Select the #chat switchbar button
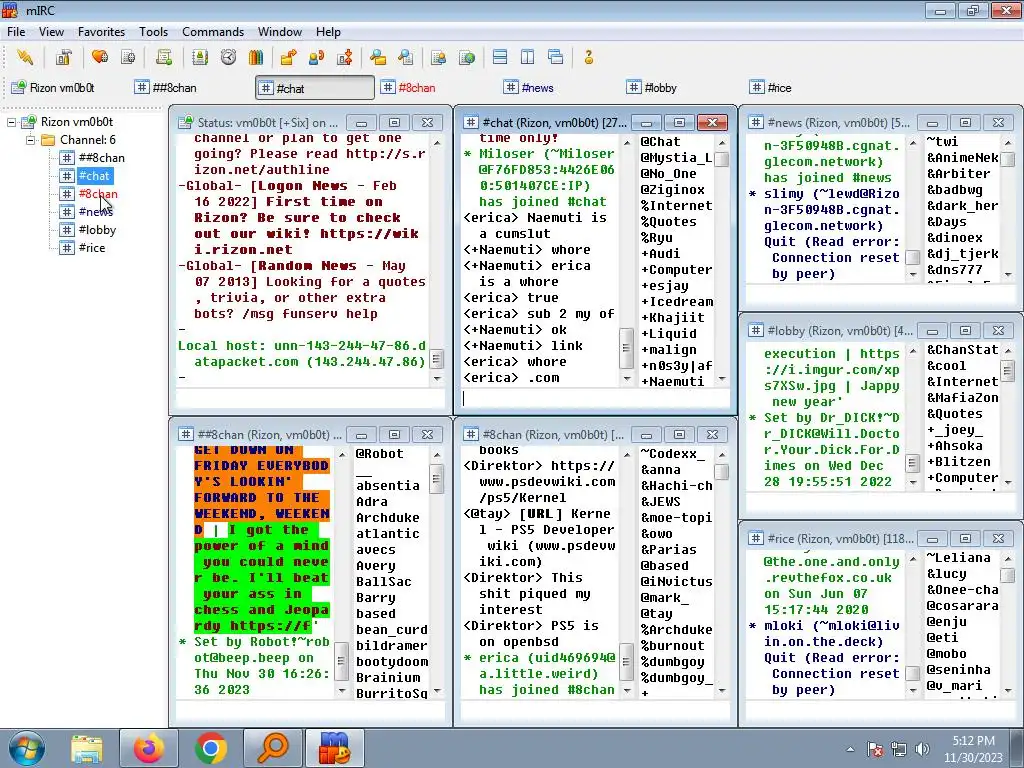The width and height of the screenshot is (1024, 768). [315, 88]
